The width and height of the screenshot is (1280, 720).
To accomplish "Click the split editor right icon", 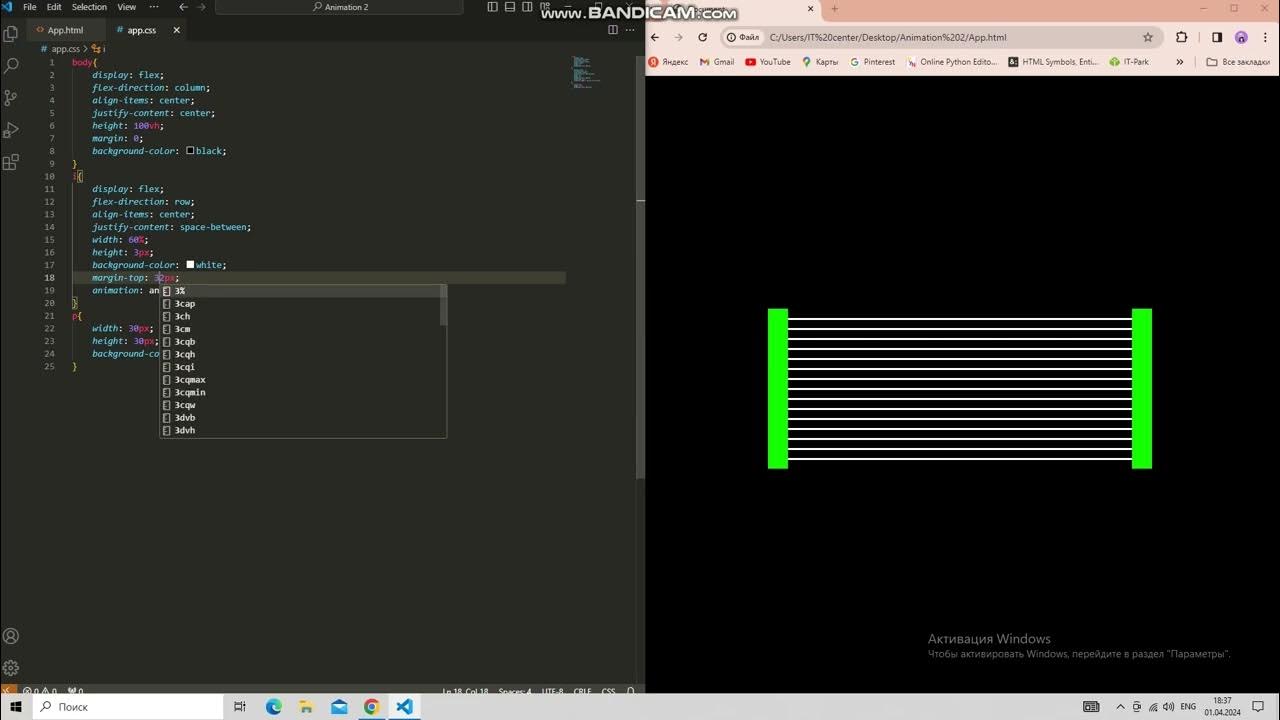I will click(x=613, y=30).
